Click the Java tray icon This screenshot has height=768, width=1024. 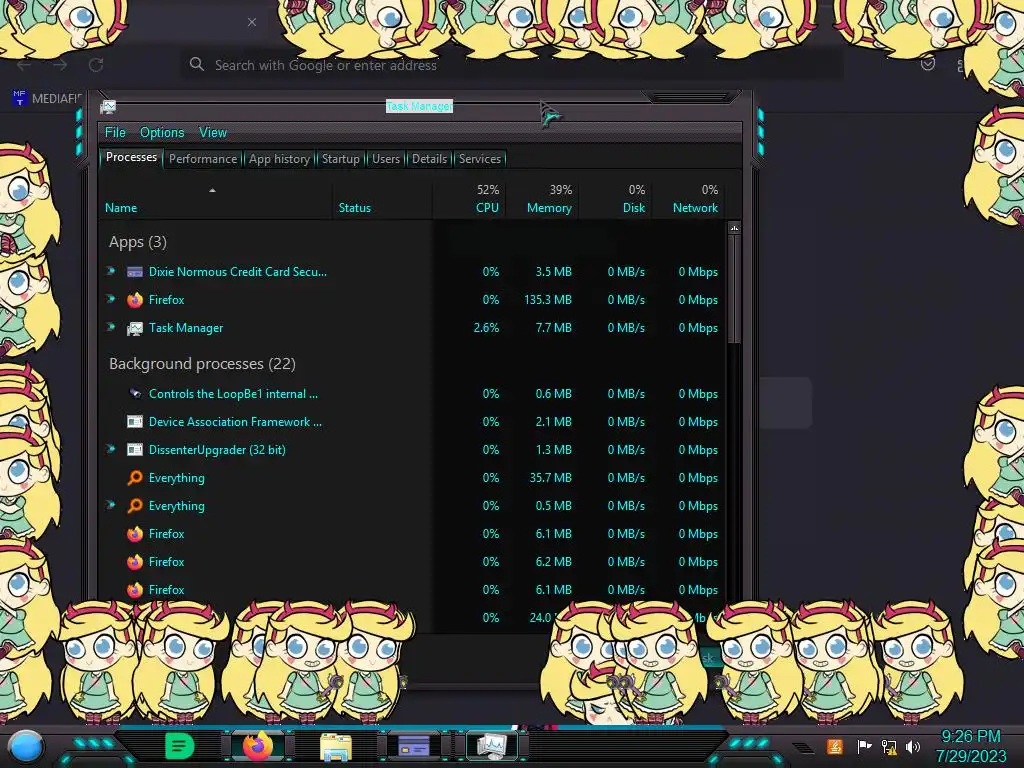point(835,746)
